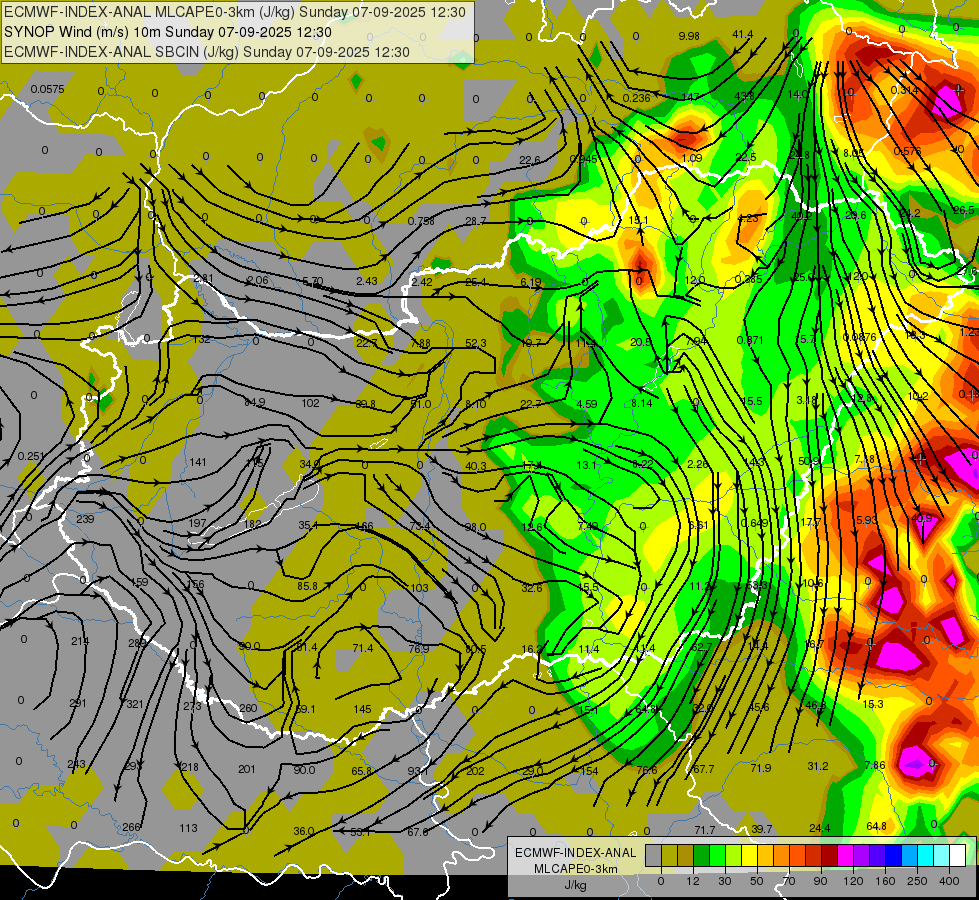Click the map value '31.2'
Screen dimensions: 979x900
818,766
